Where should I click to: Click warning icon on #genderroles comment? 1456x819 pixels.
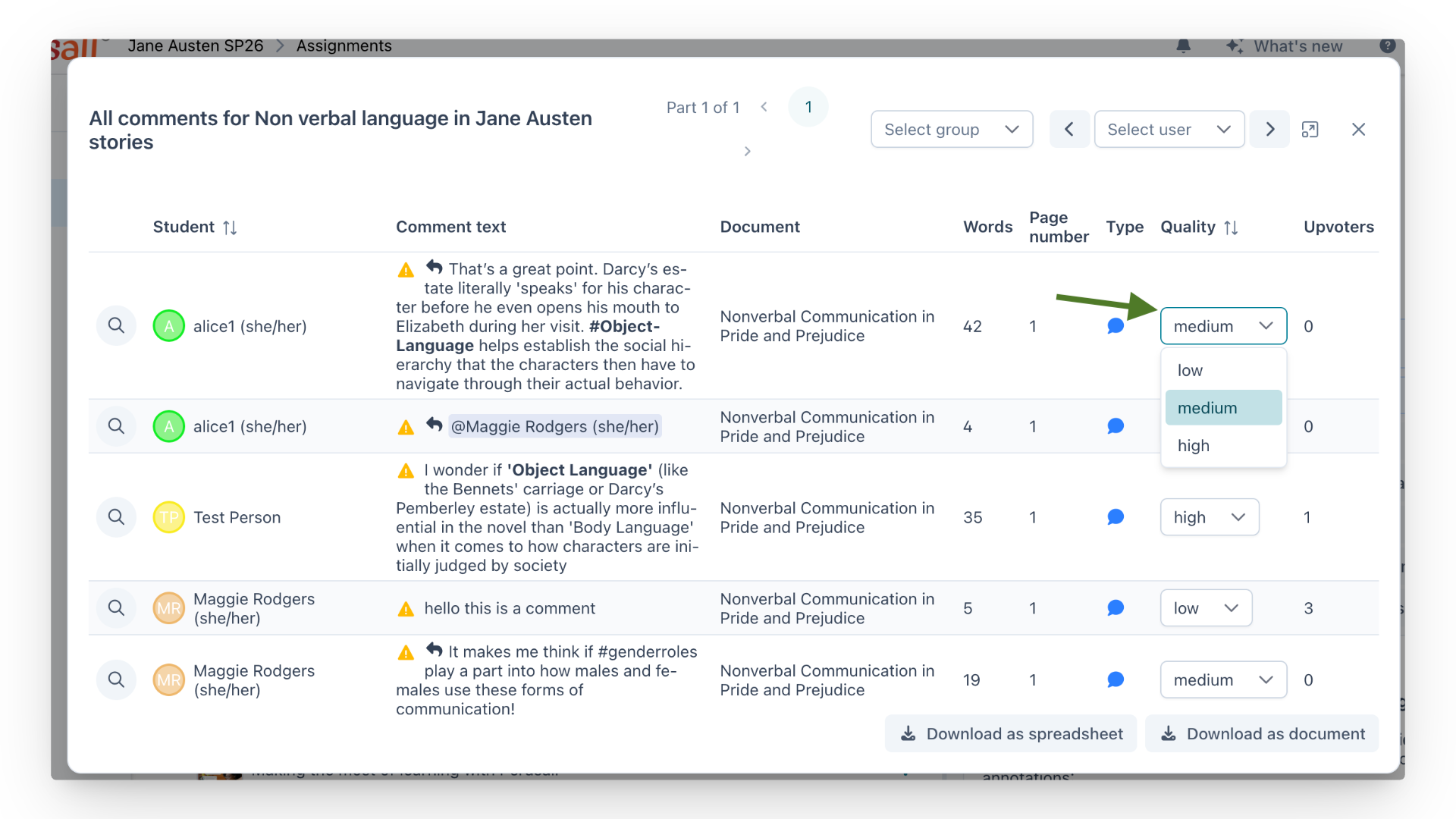pos(406,652)
